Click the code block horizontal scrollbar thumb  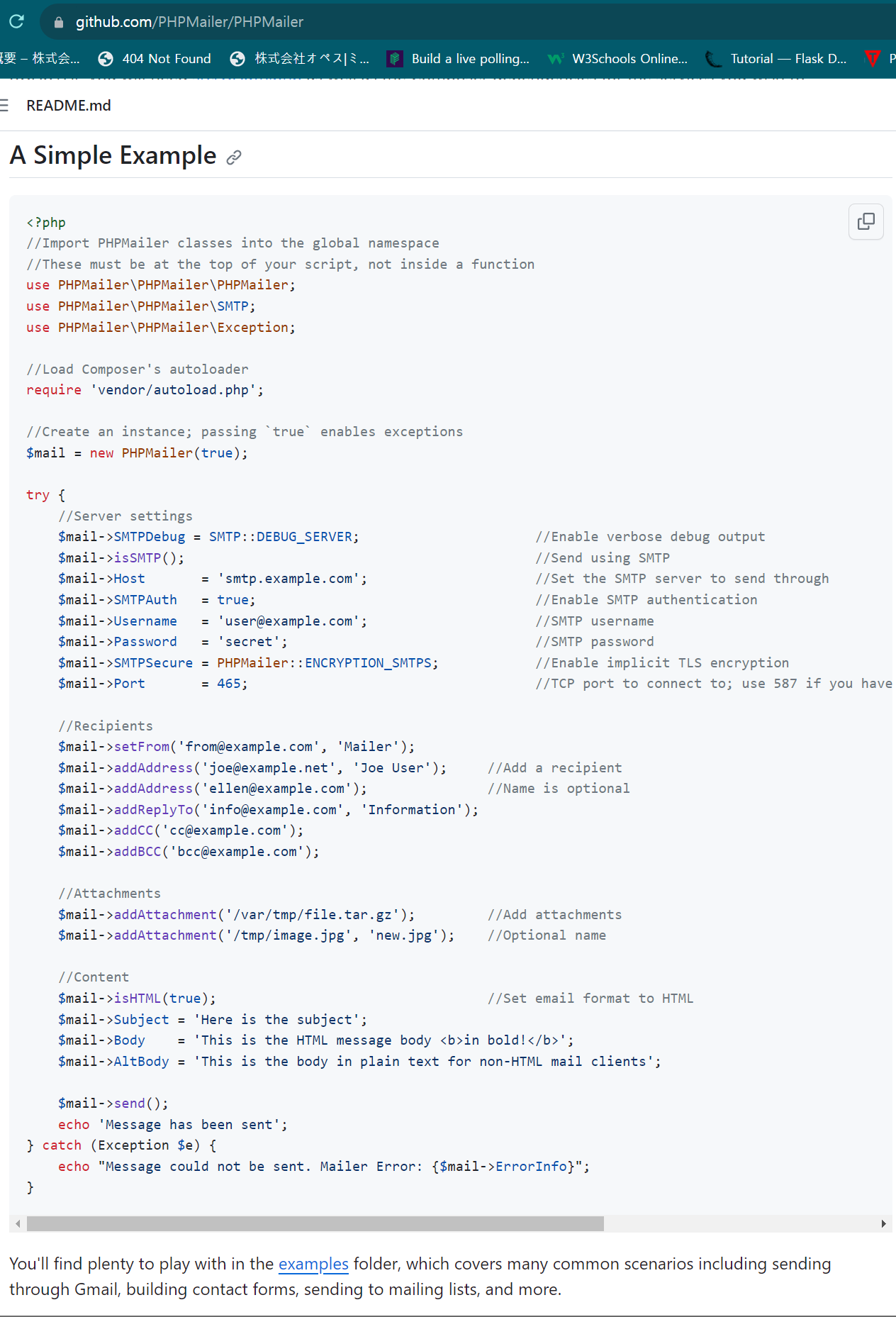pyautogui.click(x=315, y=1223)
